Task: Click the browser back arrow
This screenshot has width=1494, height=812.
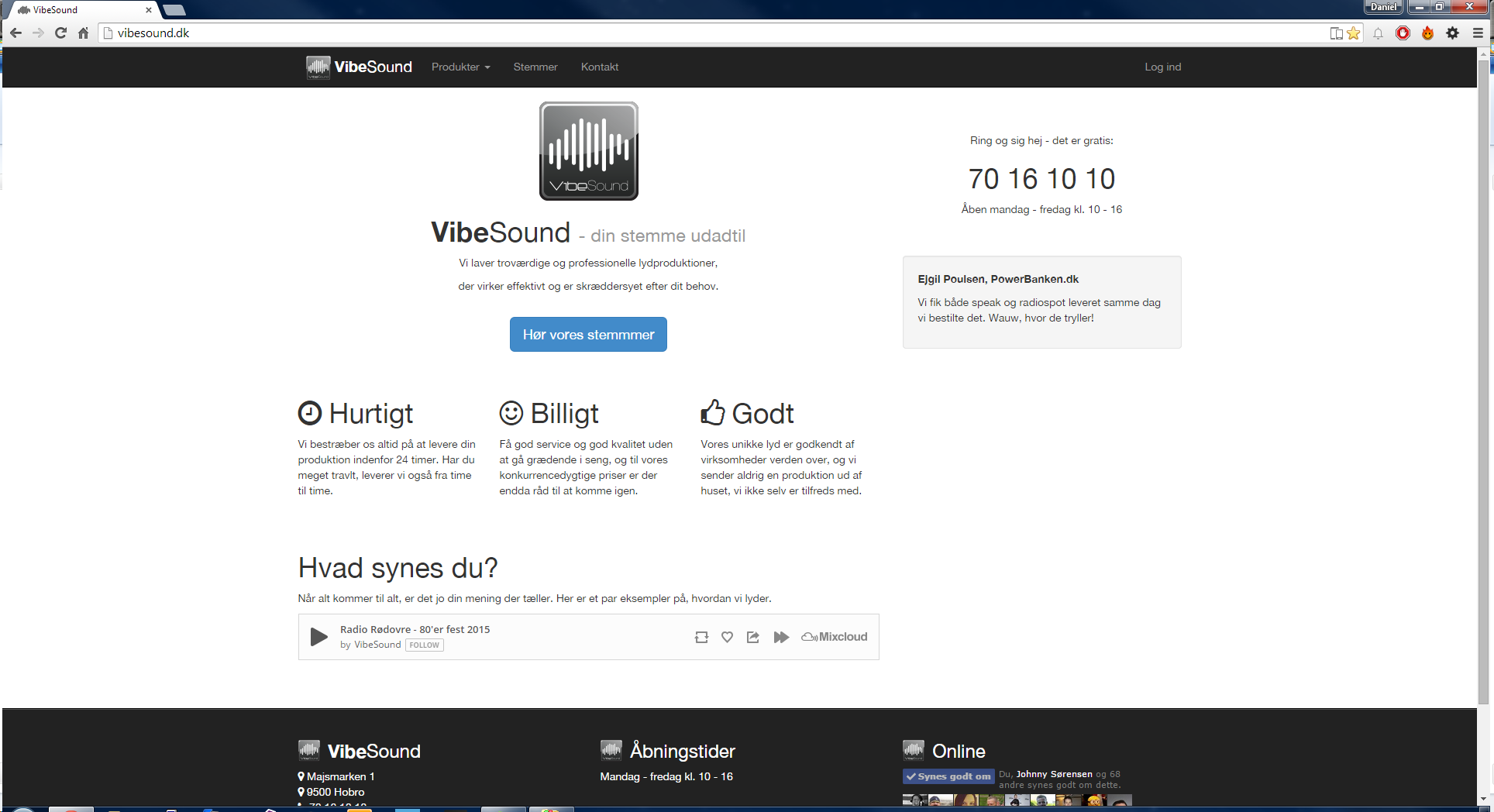Action: pyautogui.click(x=15, y=33)
